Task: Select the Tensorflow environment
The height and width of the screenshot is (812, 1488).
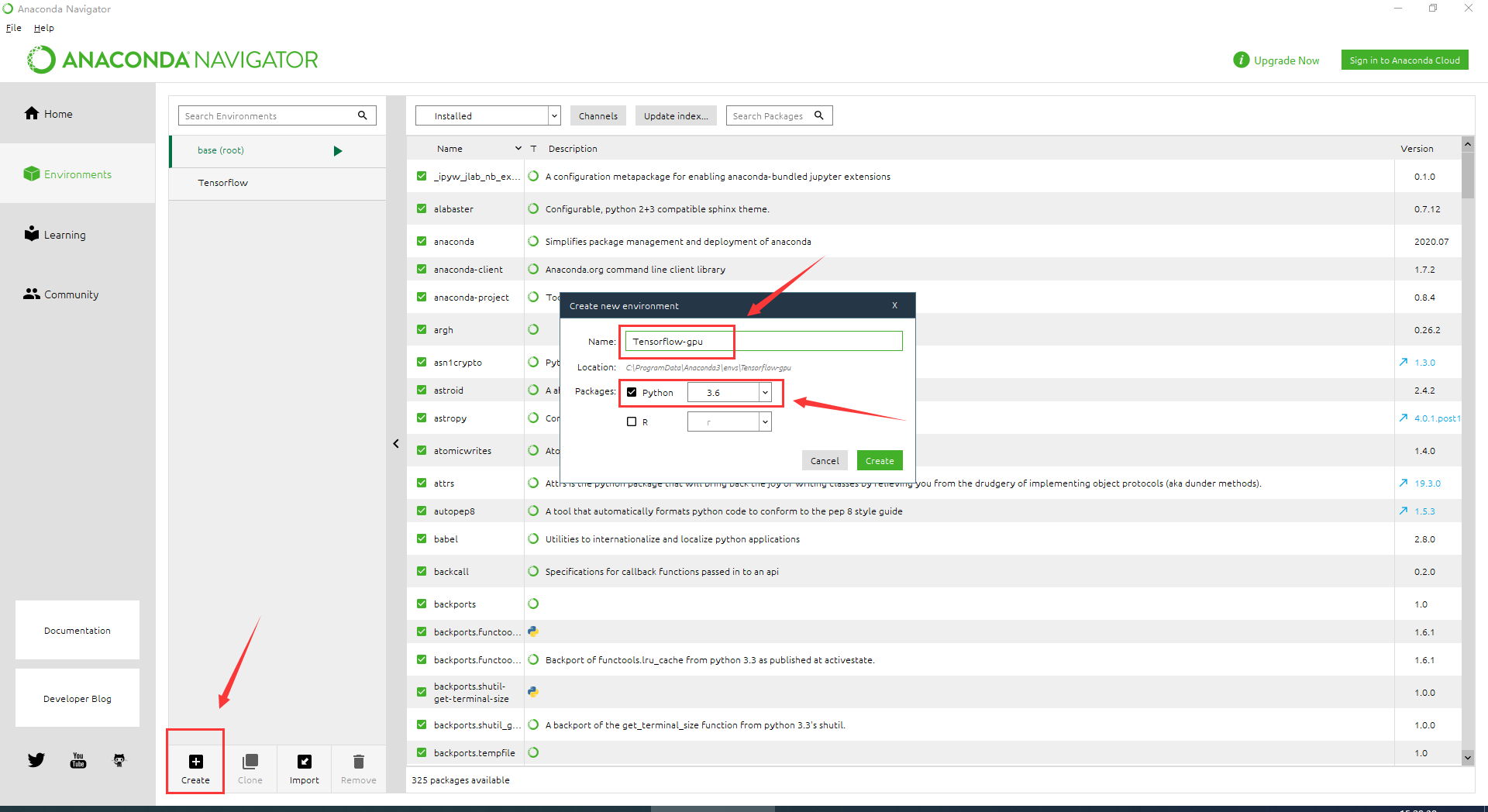Action: (277, 184)
